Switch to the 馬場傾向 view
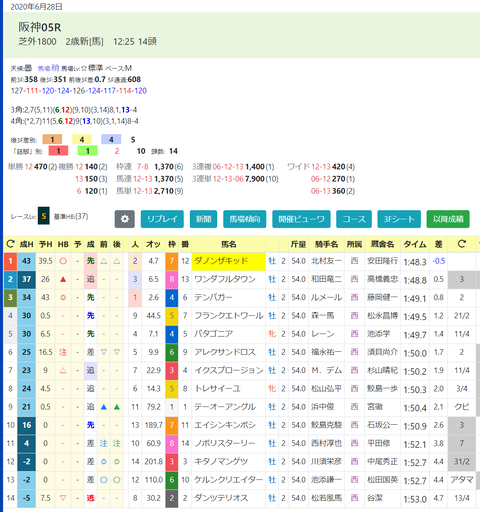 pyautogui.click(x=245, y=219)
